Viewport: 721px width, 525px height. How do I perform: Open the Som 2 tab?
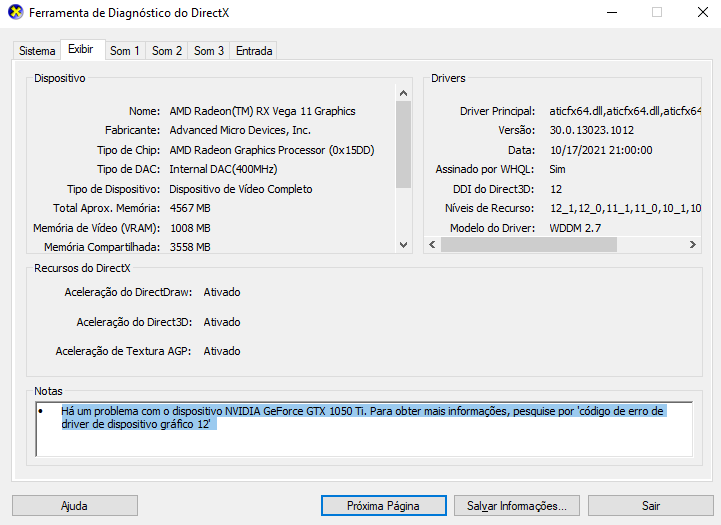pos(167,51)
